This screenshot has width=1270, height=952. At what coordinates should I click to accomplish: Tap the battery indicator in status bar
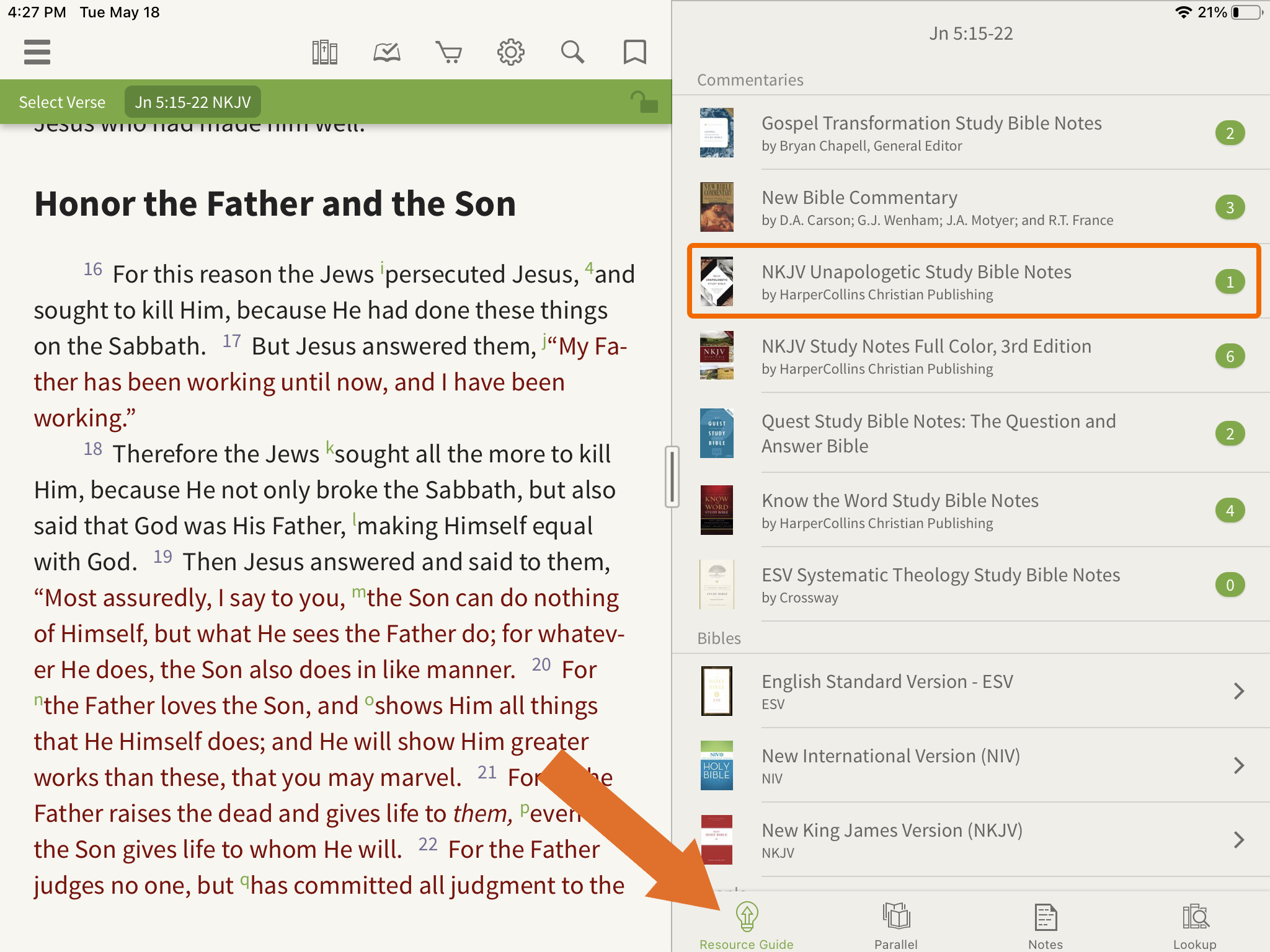[1247, 12]
